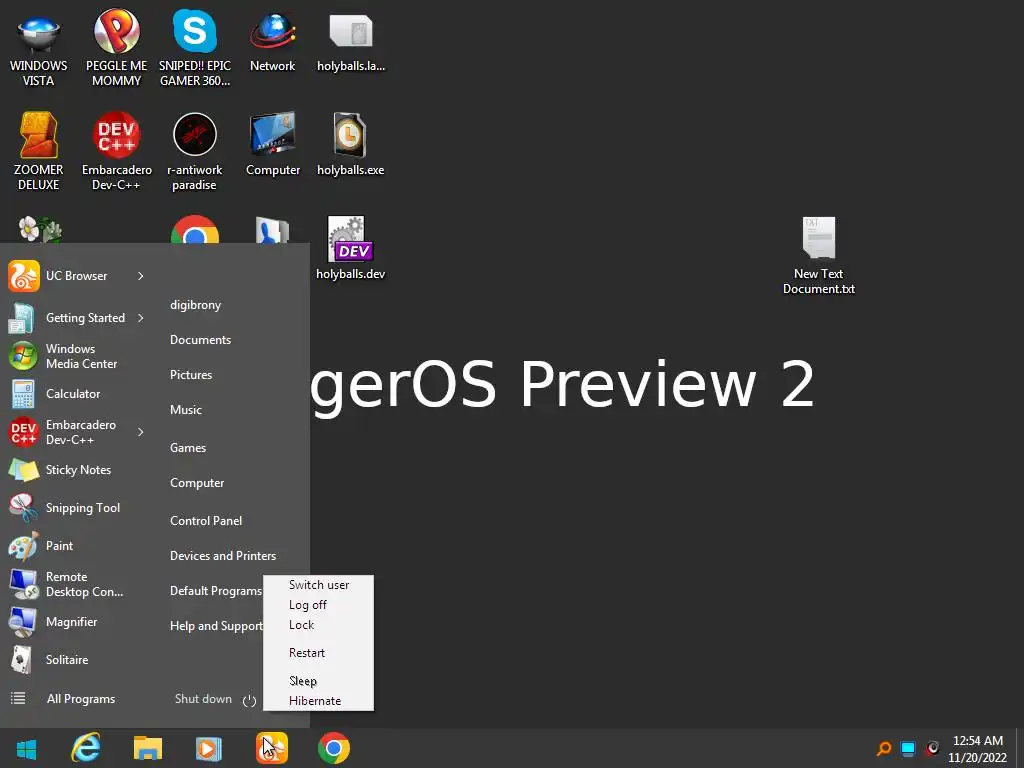Open UC Browser taskbar icon
Image resolution: width=1024 pixels, height=768 pixels.
(272, 748)
